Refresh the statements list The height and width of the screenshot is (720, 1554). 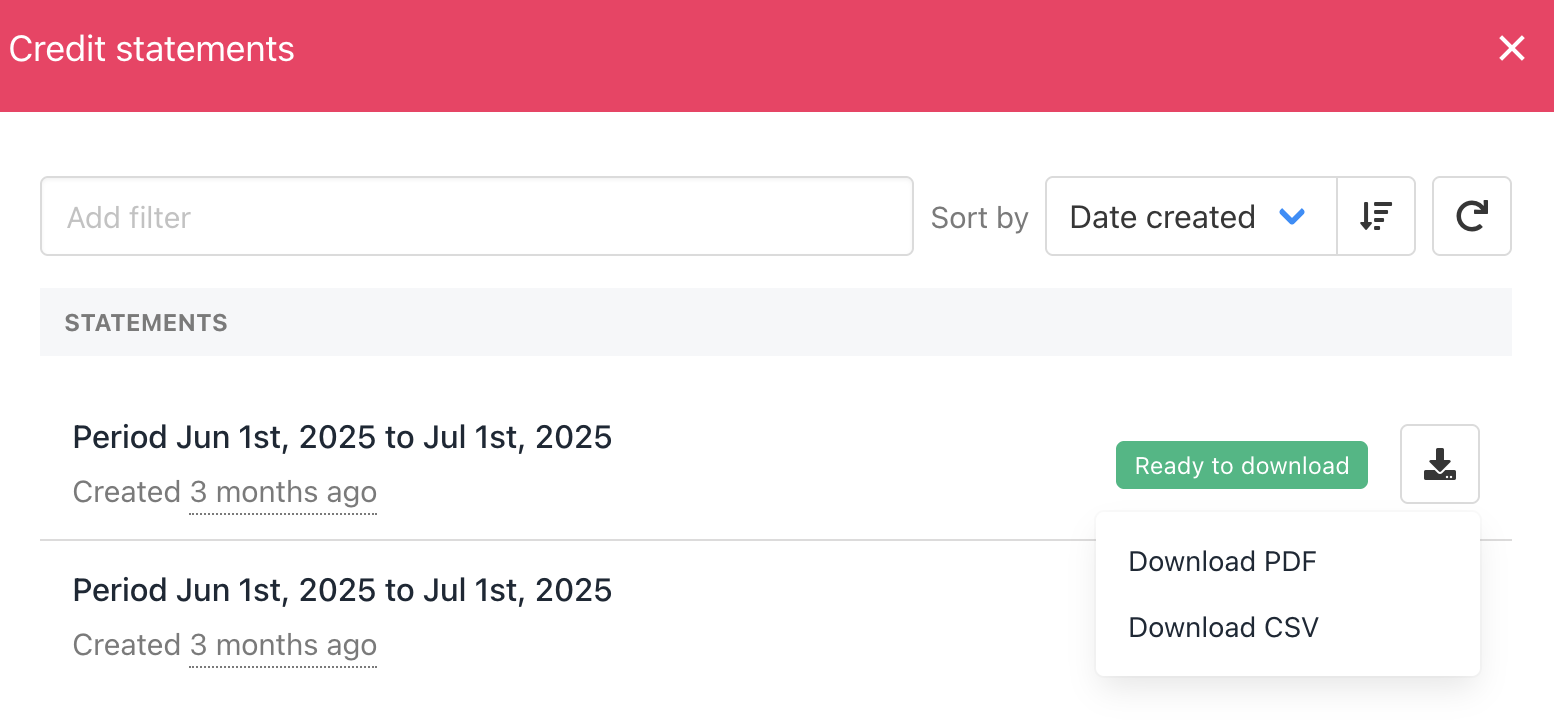(1471, 216)
